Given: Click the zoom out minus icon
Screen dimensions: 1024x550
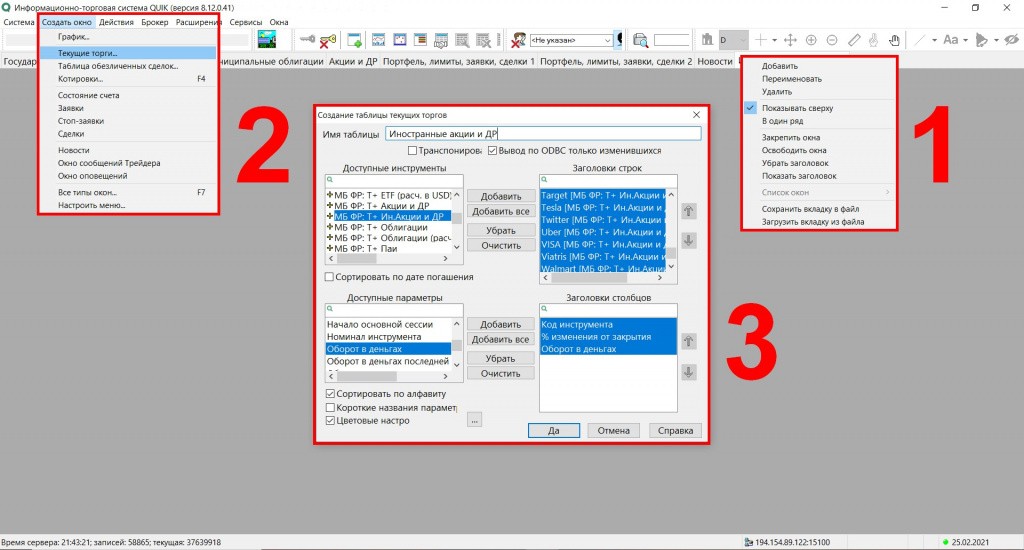Looking at the screenshot, I should (832, 40).
